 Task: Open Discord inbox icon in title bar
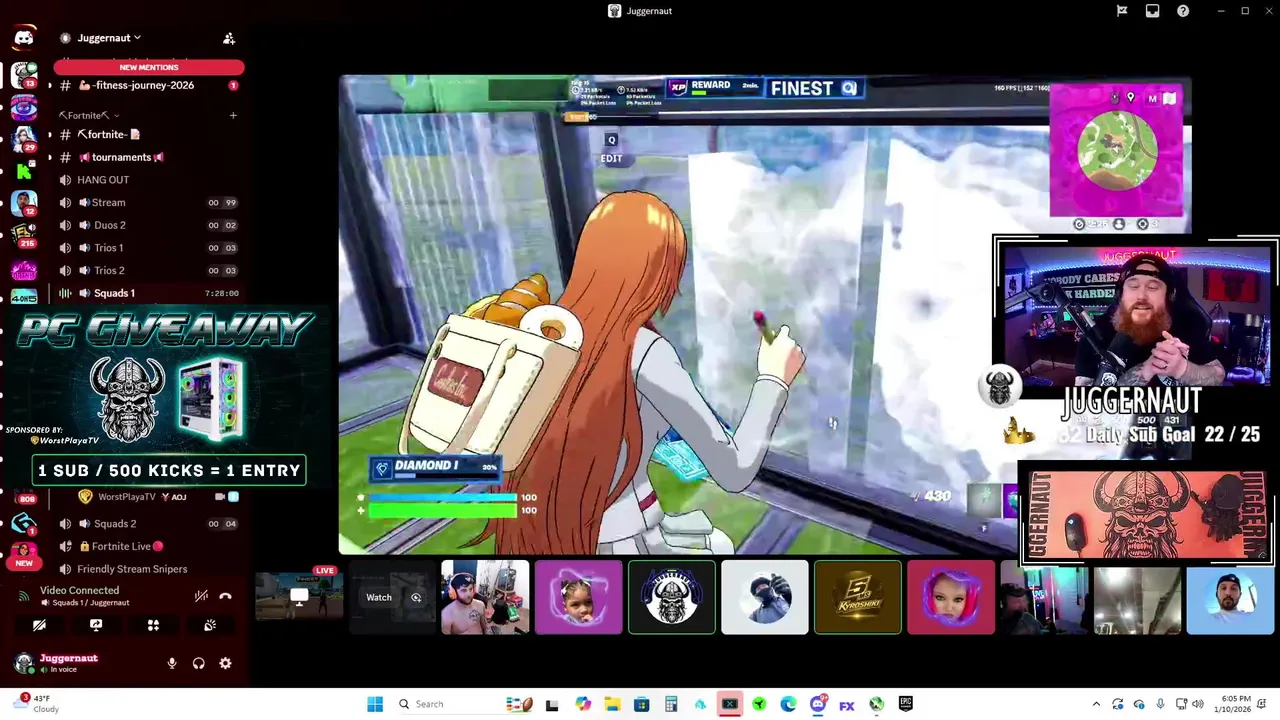click(1152, 11)
